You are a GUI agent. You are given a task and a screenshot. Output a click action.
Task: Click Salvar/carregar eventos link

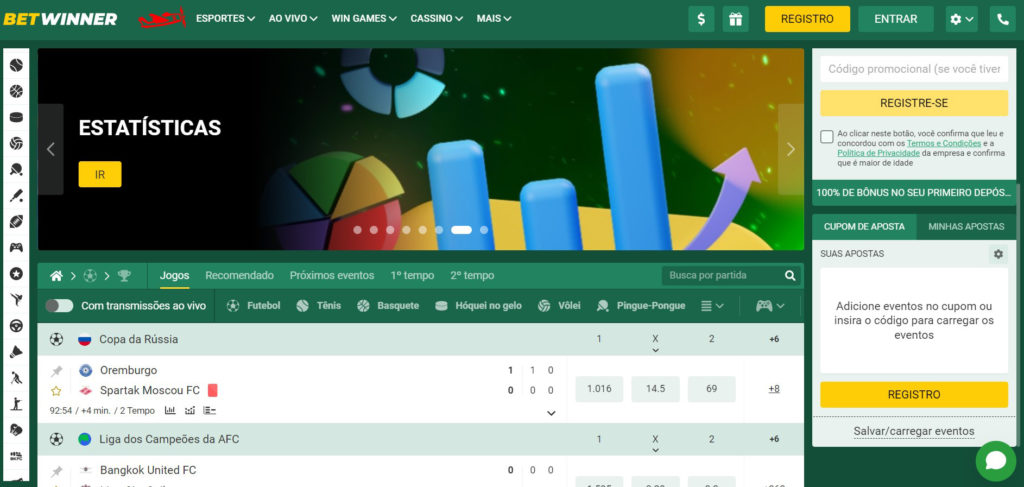(x=914, y=432)
